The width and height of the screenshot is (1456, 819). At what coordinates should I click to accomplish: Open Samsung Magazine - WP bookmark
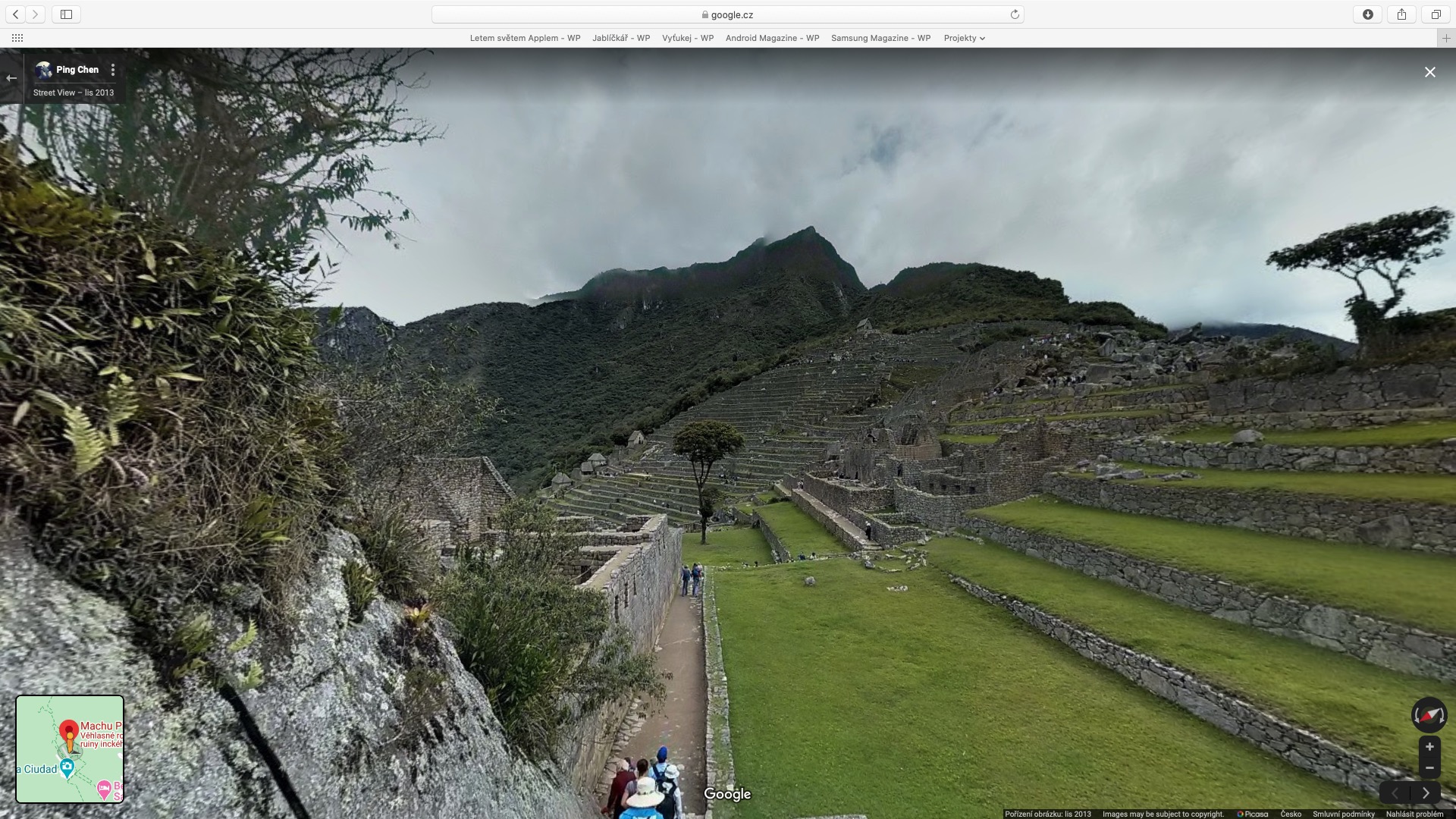(880, 38)
